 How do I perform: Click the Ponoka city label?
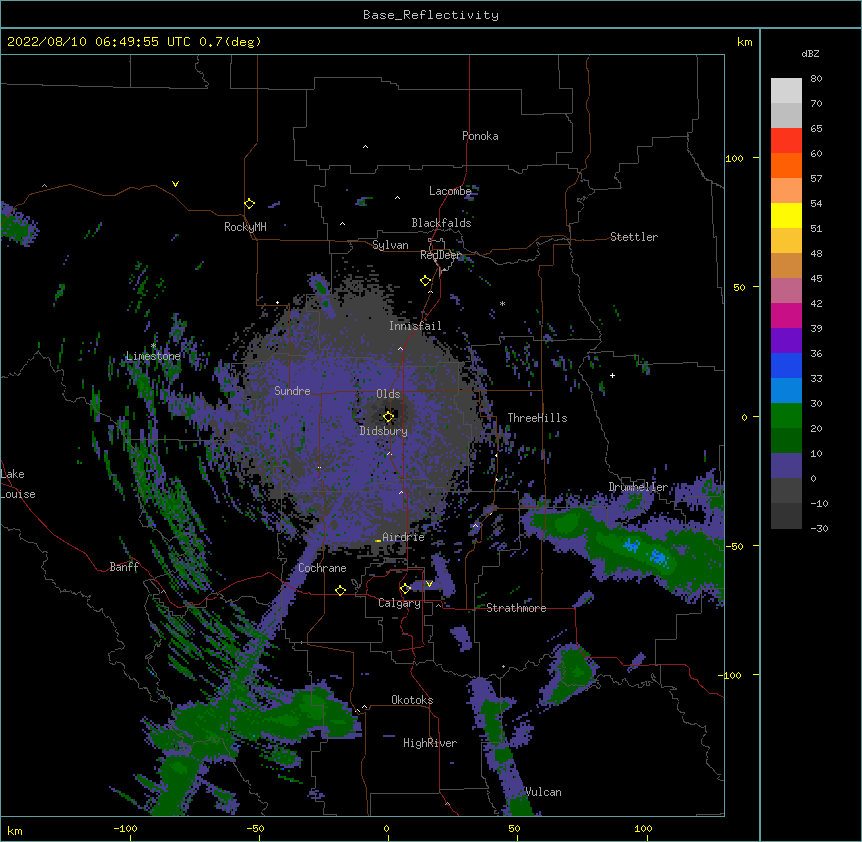click(x=480, y=136)
